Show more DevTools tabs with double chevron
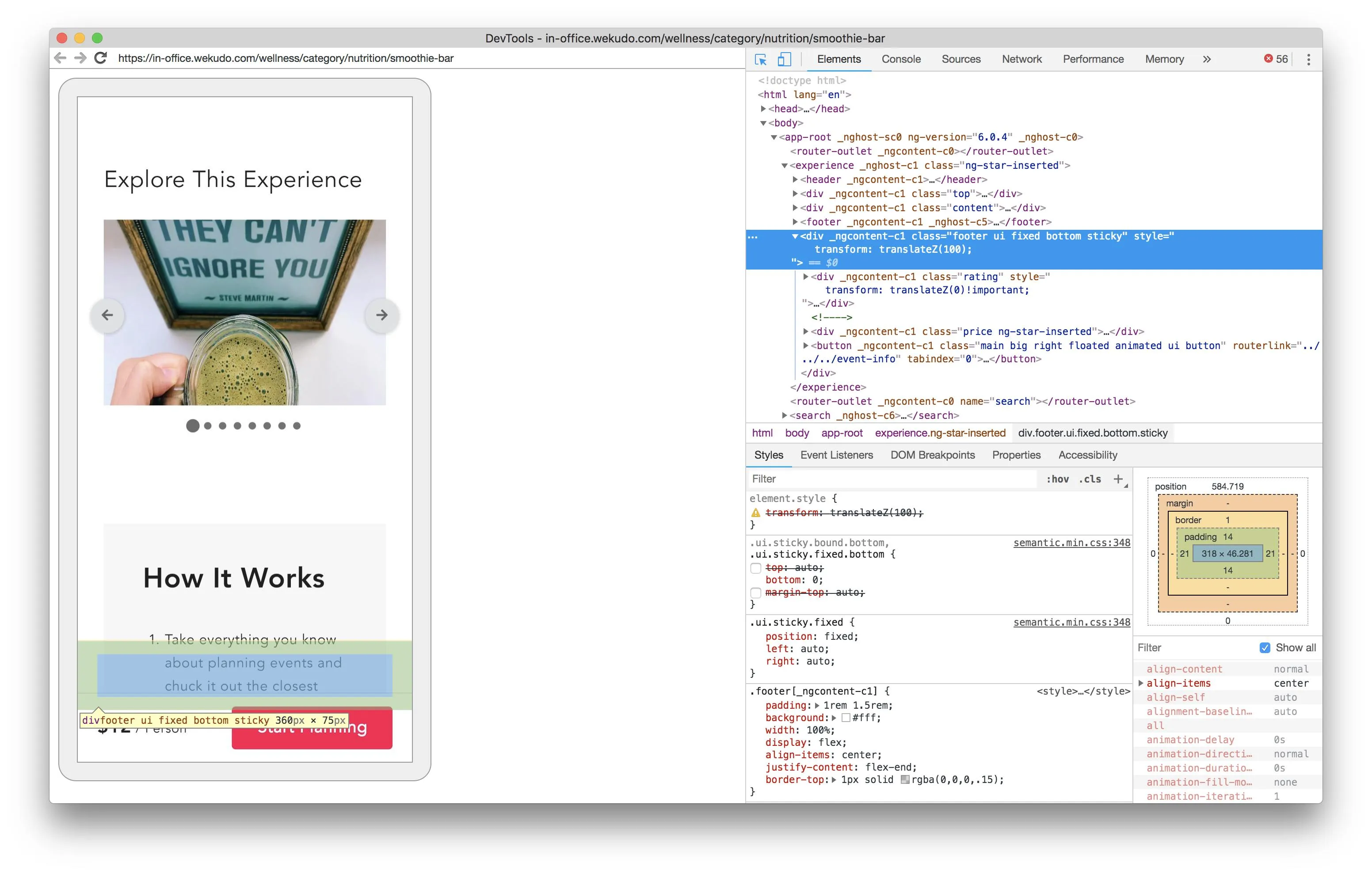This screenshot has height=874, width=1372. pyautogui.click(x=1207, y=59)
